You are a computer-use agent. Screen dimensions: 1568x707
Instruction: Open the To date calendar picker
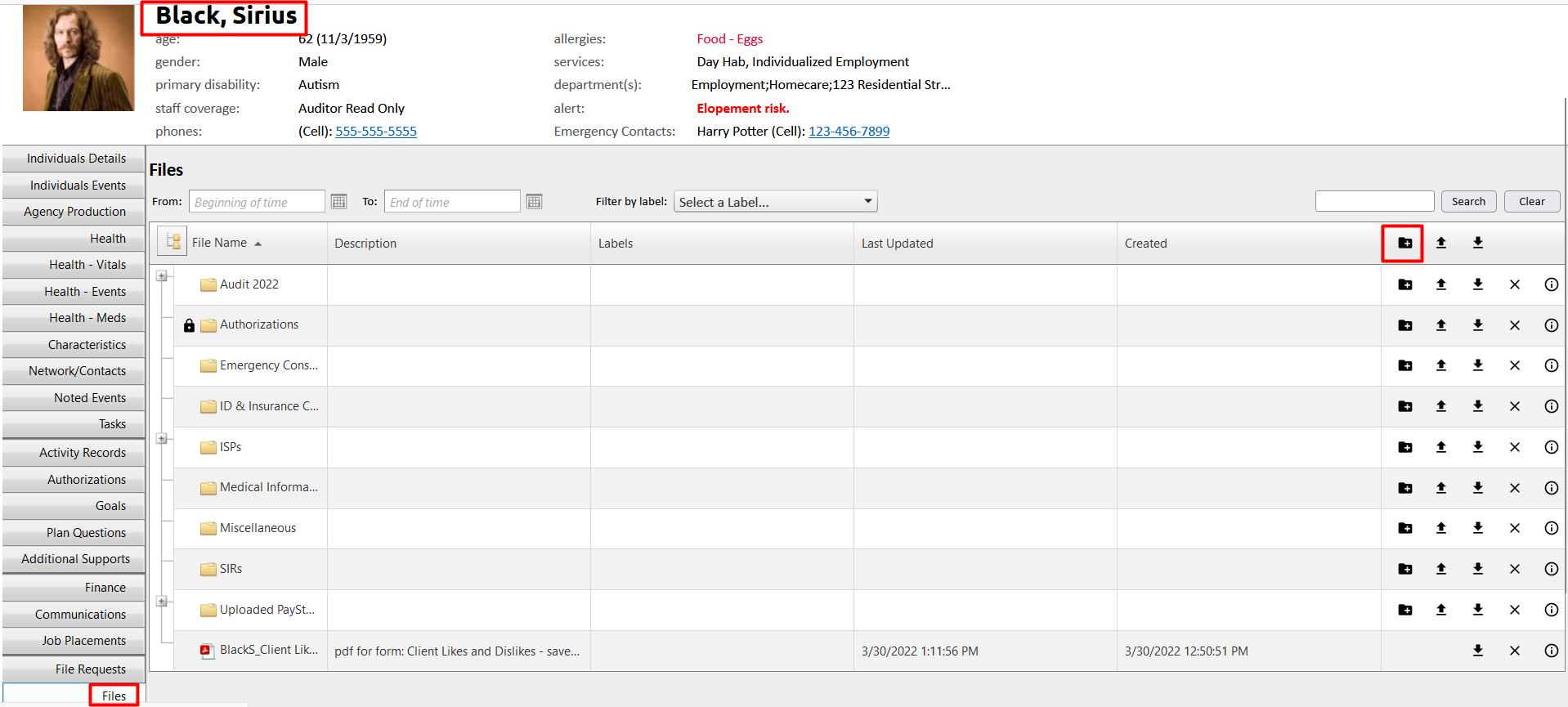(534, 201)
